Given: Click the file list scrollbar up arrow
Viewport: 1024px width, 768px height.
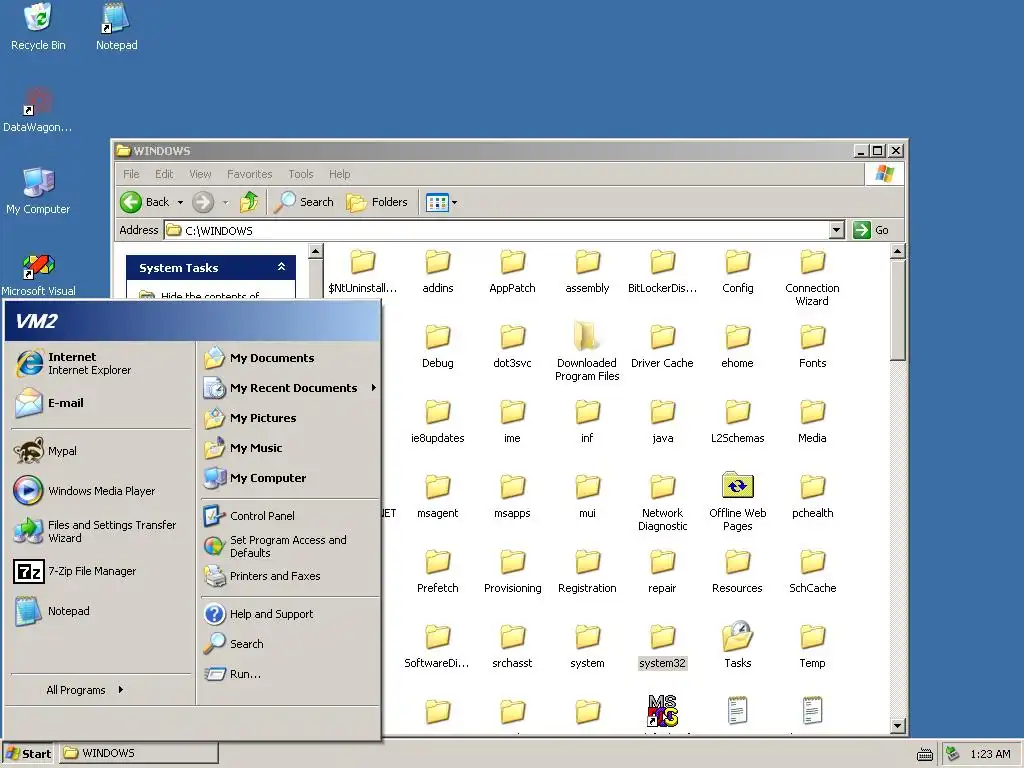Looking at the screenshot, I should pyautogui.click(x=897, y=251).
